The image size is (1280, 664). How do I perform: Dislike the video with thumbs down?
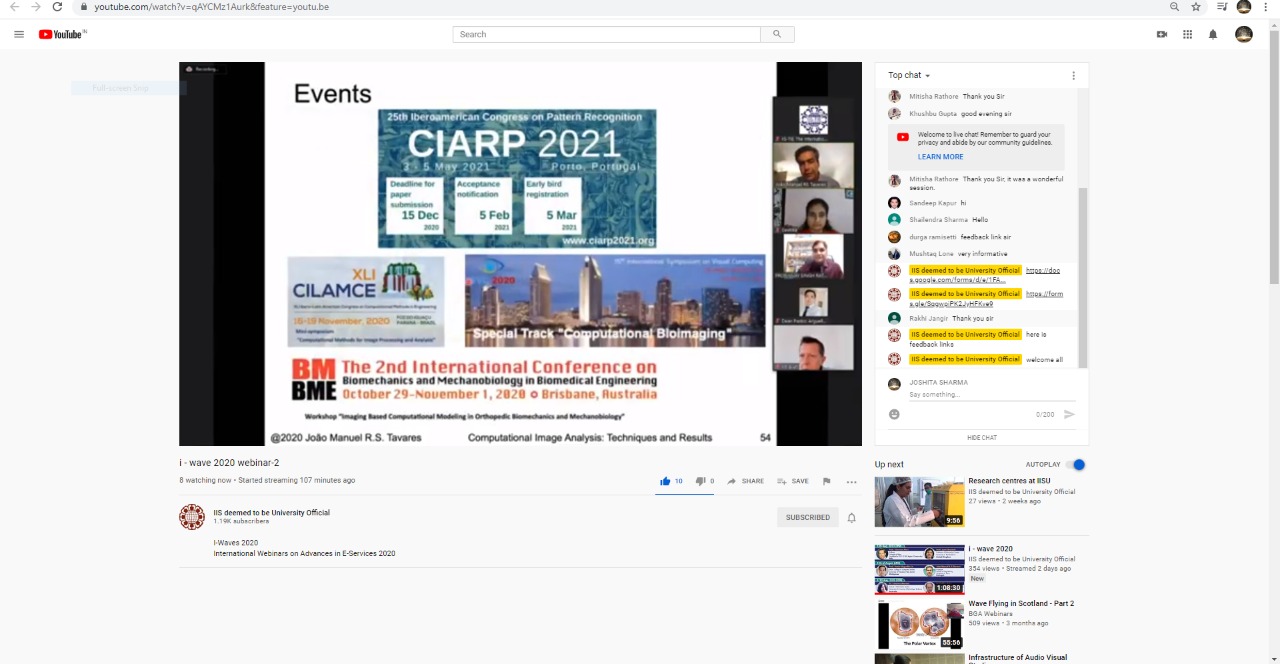pyautogui.click(x=700, y=481)
